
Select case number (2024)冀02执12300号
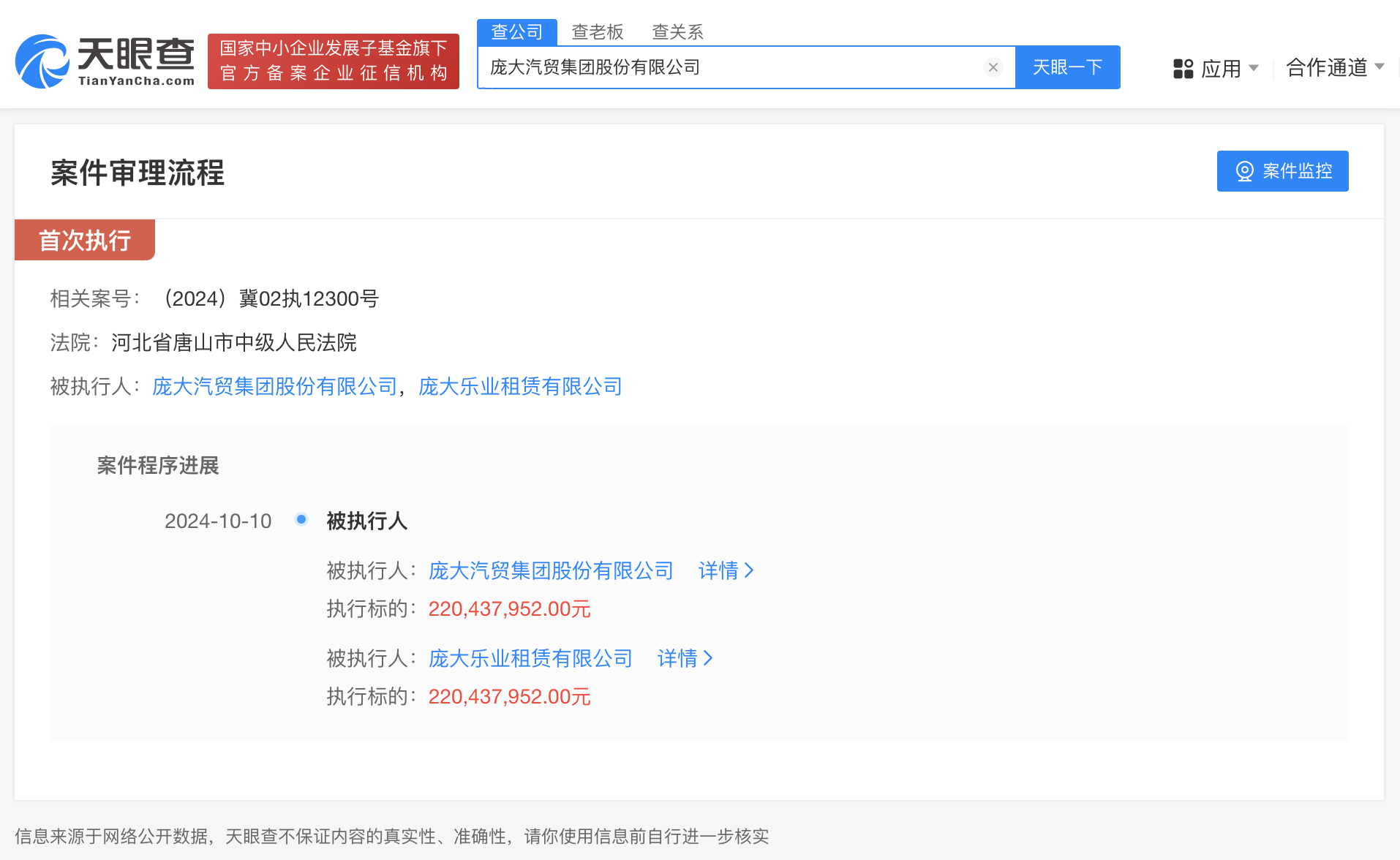click(268, 298)
